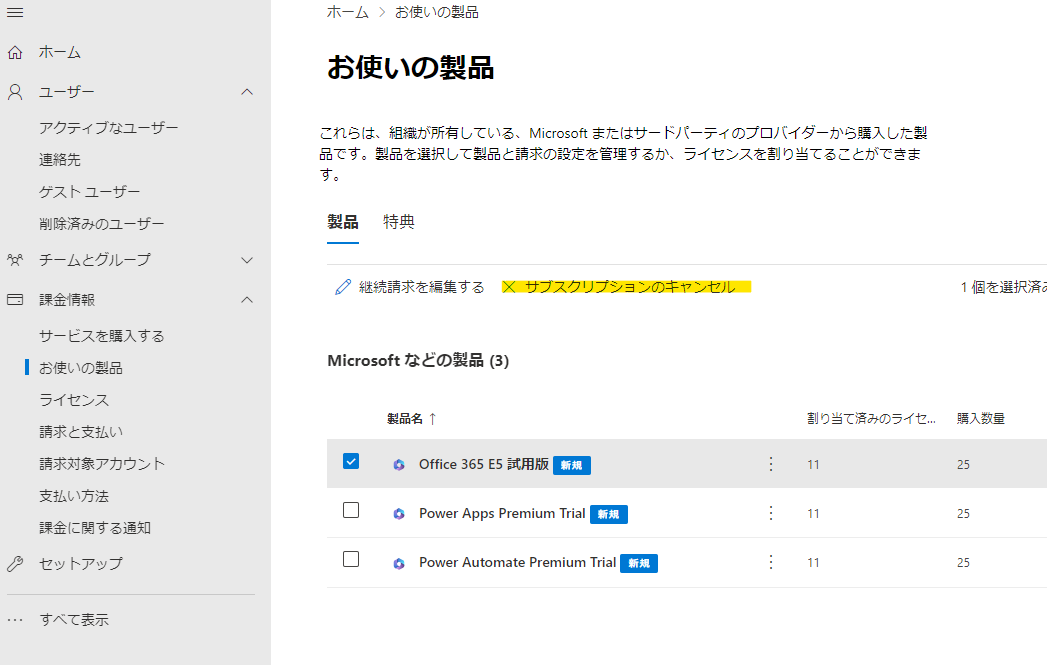This screenshot has width=1047, height=665.
Task: Uncheck the Office 365 E5 試用版 checkbox
Action: (x=351, y=461)
